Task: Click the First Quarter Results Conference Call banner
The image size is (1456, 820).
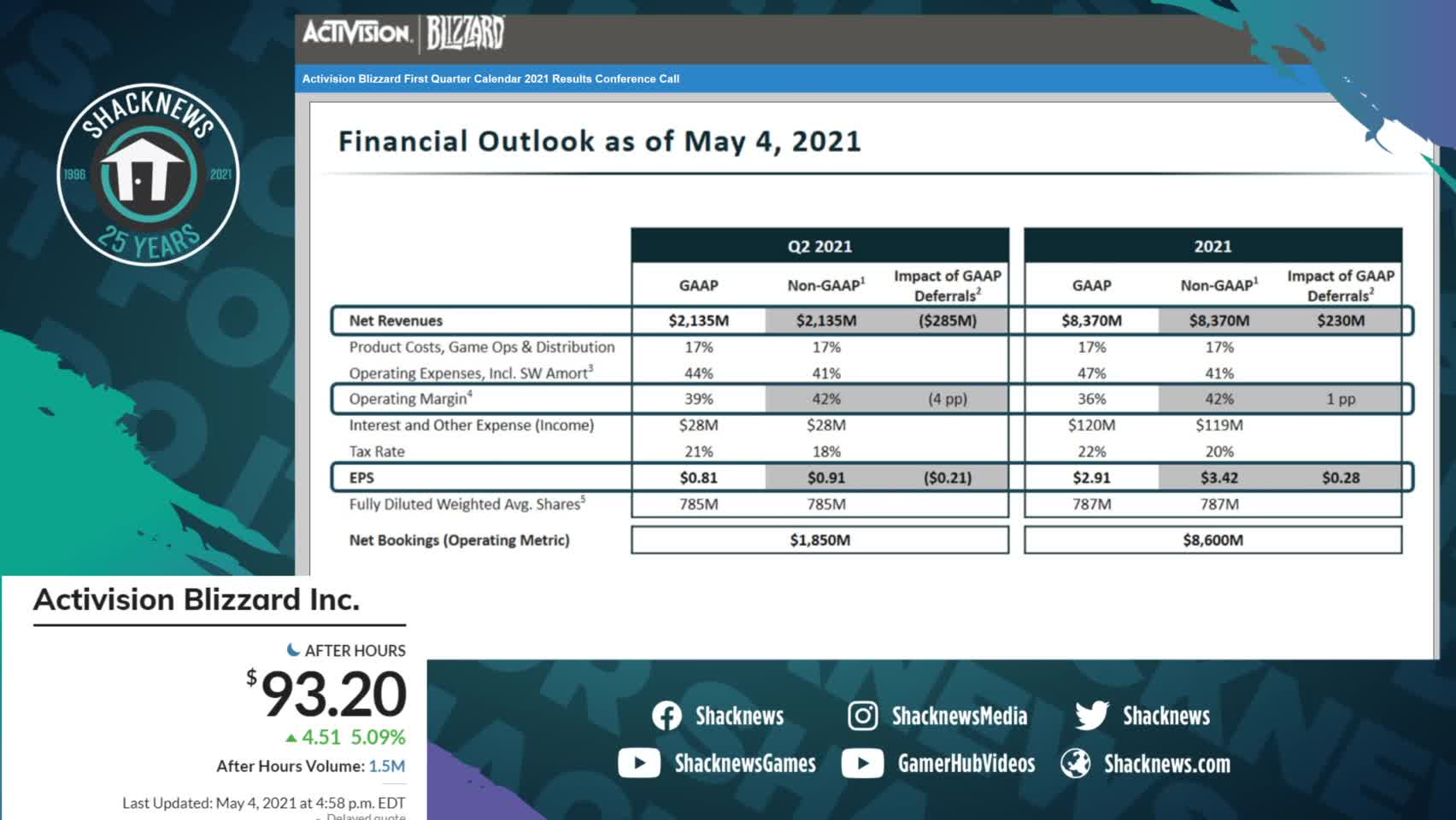Action: coord(490,79)
